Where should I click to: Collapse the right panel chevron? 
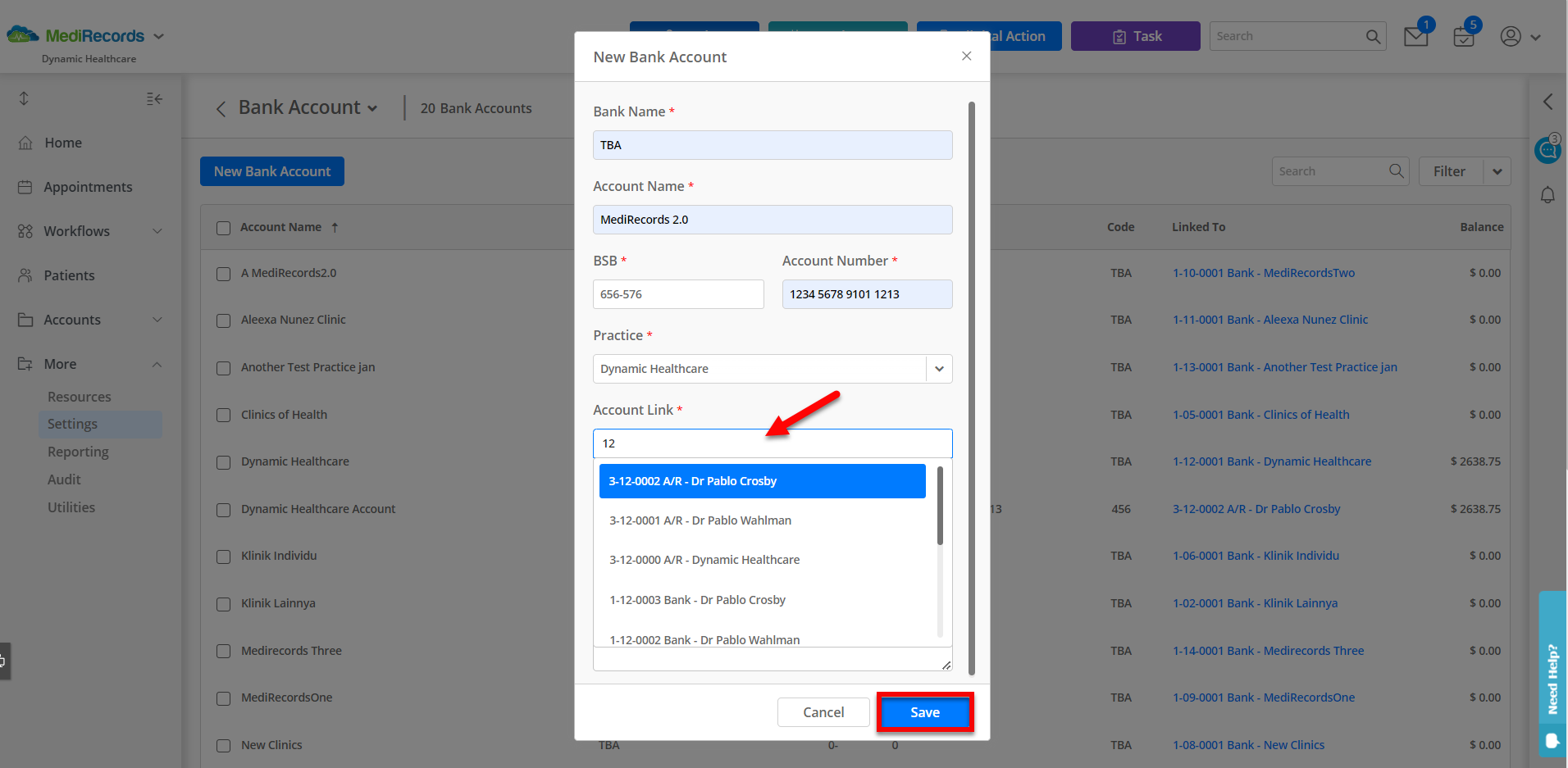point(1547,102)
